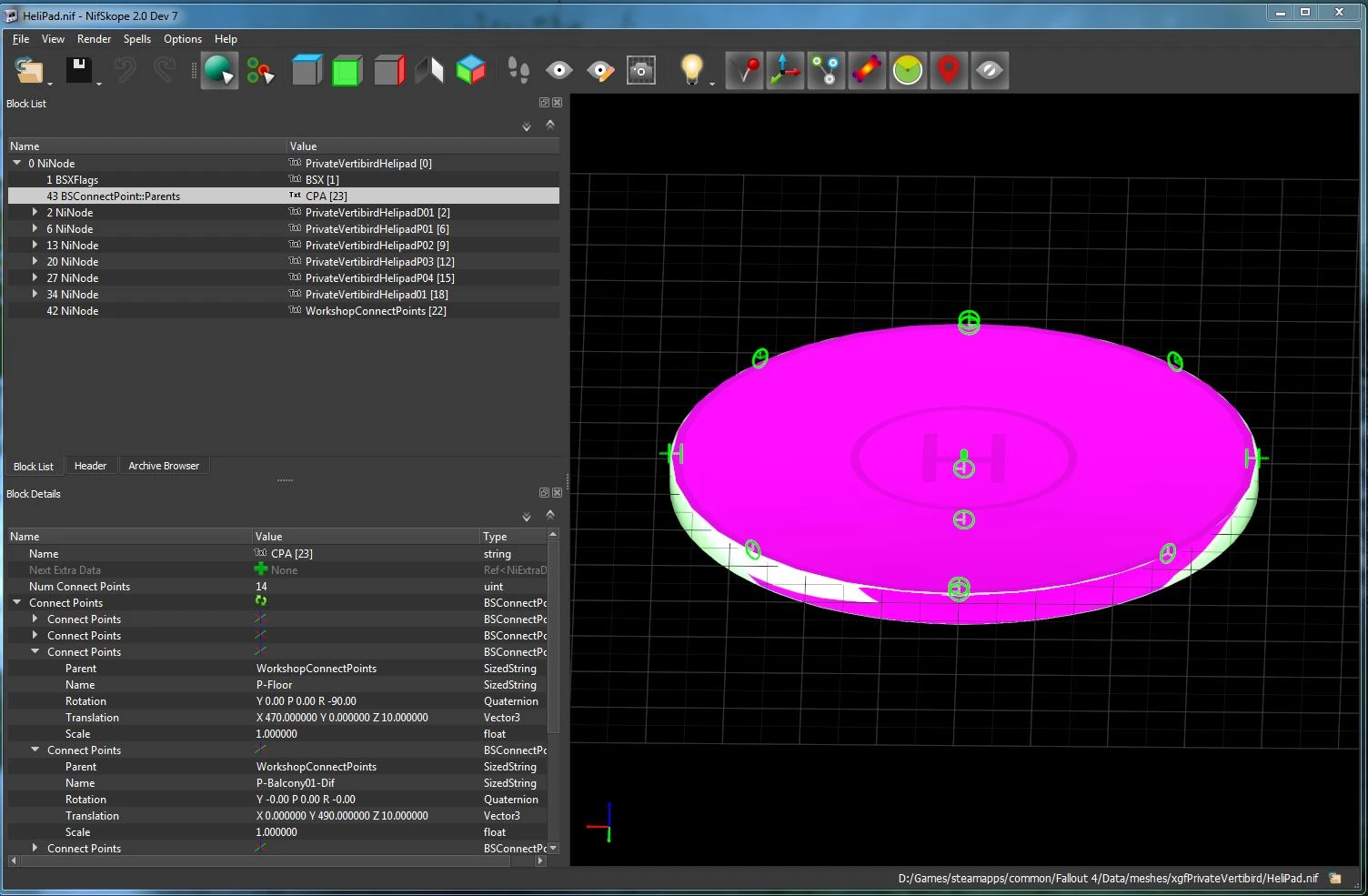Expand the 13 NiNode tree row
The width and height of the screenshot is (1368, 896).
tap(35, 245)
